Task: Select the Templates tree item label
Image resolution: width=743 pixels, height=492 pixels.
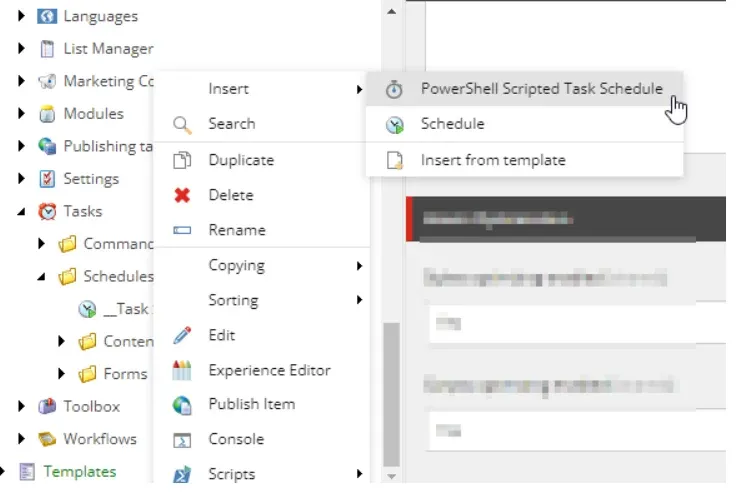Action: click(x=80, y=472)
